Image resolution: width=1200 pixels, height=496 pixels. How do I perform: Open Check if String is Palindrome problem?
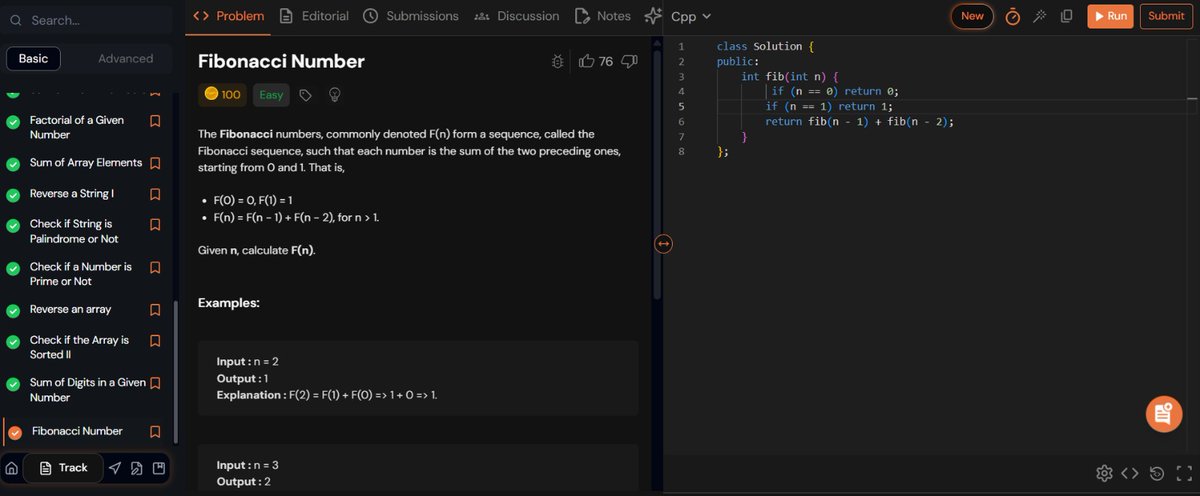click(74, 232)
